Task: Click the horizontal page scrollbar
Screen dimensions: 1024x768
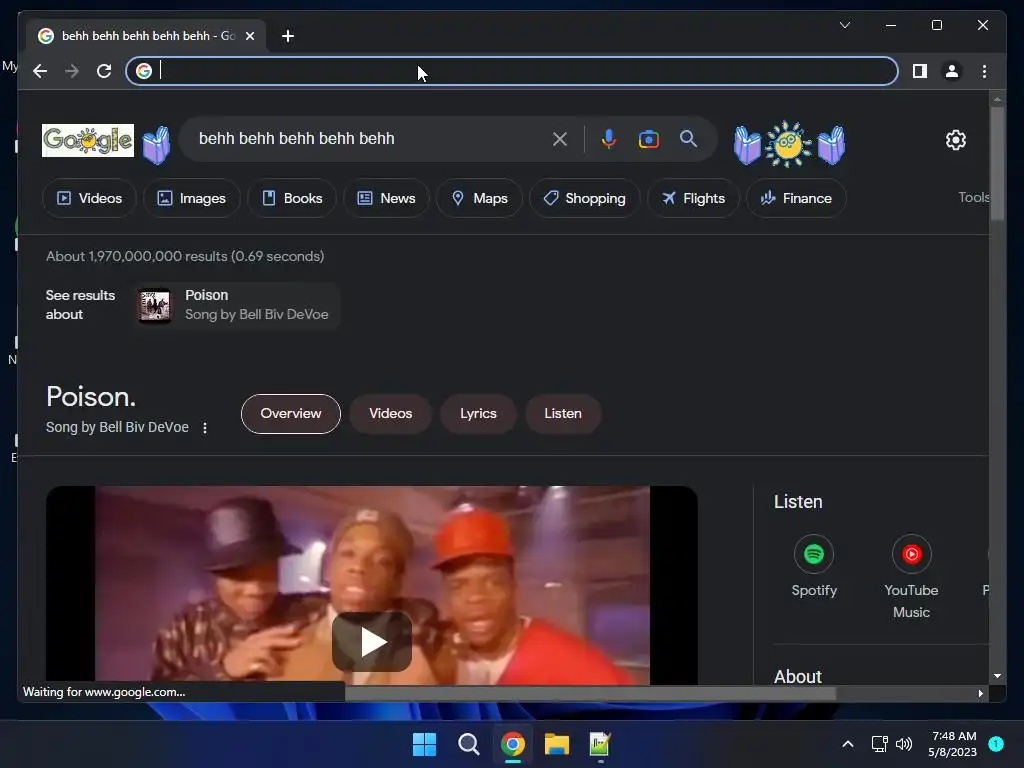Action: (590, 693)
